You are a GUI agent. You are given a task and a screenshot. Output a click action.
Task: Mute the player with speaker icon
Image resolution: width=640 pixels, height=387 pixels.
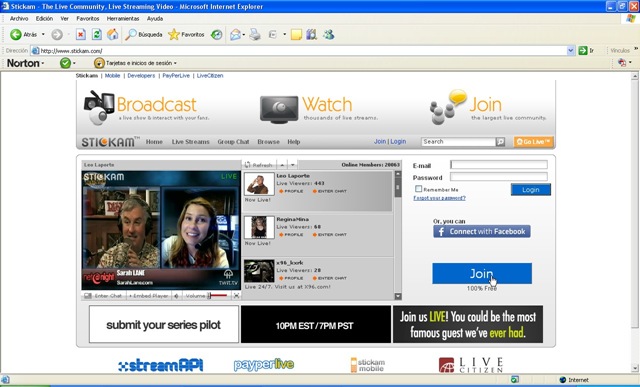176,296
